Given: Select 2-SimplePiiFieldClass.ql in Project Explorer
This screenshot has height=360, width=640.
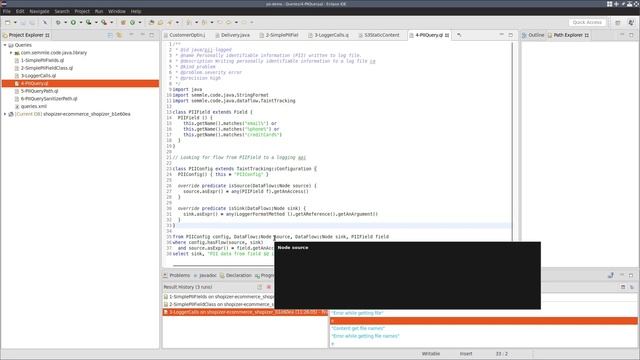Looking at the screenshot, I should (47, 68).
